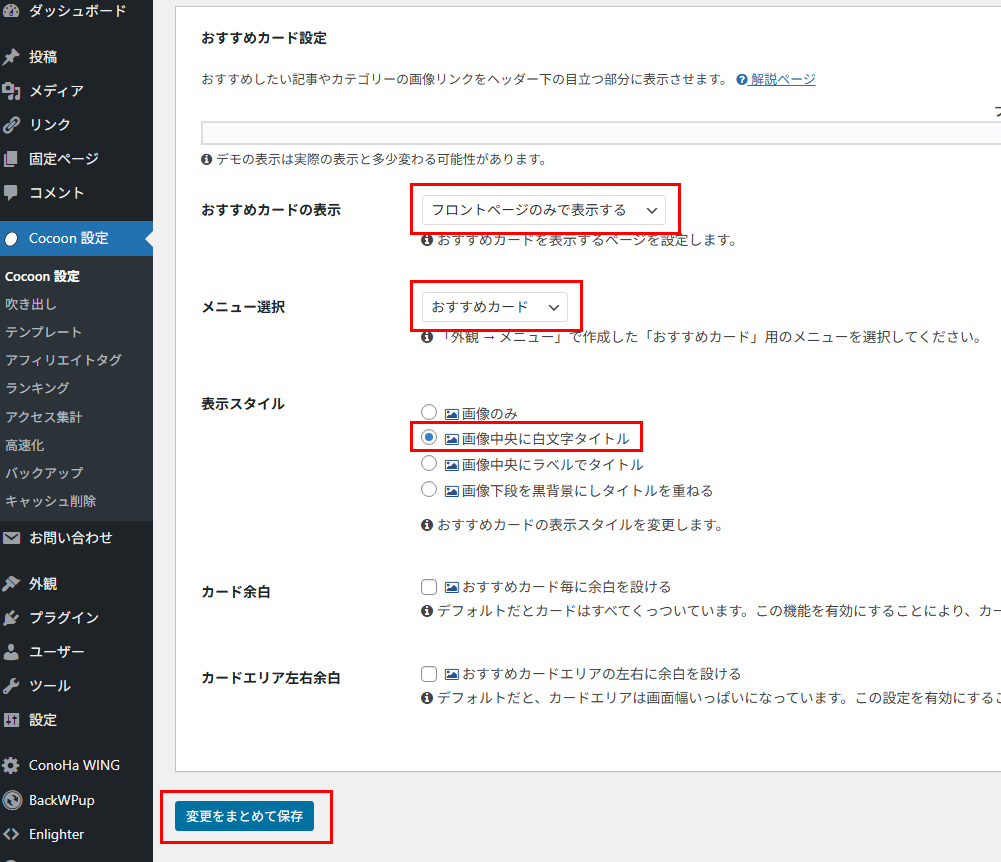Select the 画像のみ radio button
This screenshot has width=1001, height=862.
click(429, 412)
